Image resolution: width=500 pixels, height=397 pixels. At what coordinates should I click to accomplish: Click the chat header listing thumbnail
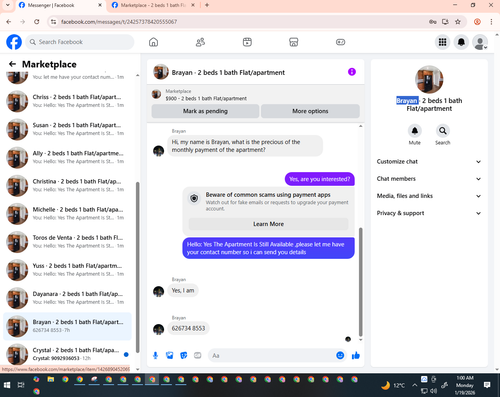pos(161,72)
